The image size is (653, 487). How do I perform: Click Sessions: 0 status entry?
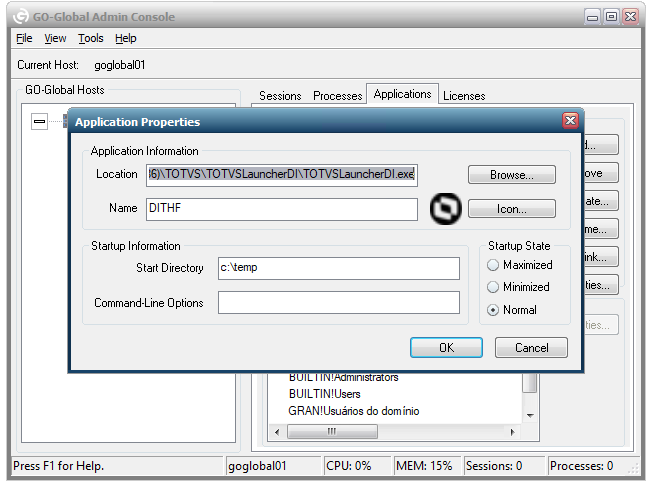click(494, 466)
